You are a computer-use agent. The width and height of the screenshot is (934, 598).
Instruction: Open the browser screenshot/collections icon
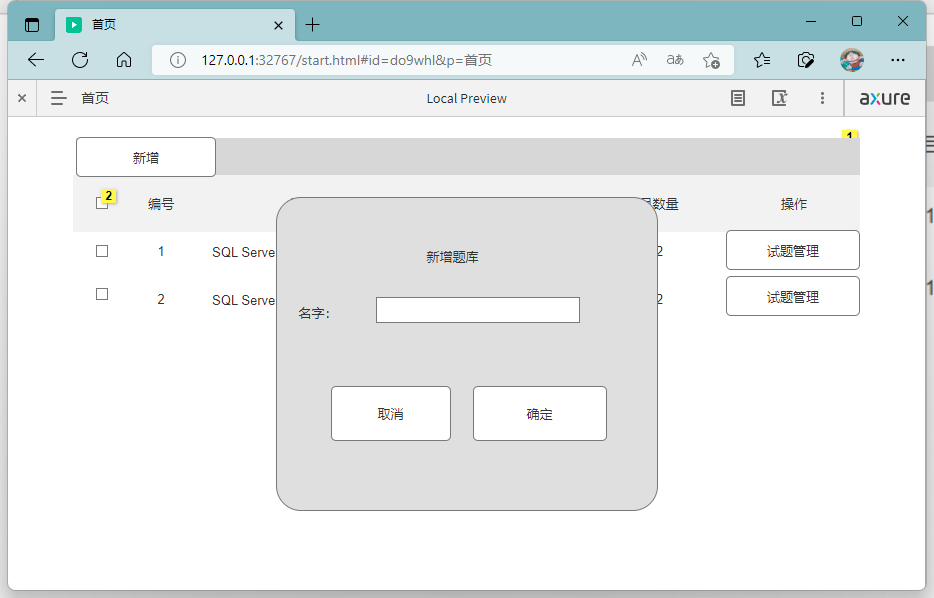805,60
